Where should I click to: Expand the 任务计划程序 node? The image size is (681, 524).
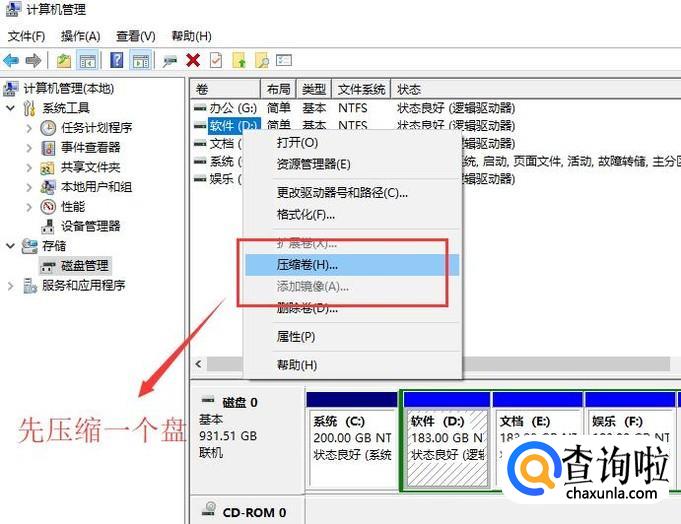(x=29, y=128)
